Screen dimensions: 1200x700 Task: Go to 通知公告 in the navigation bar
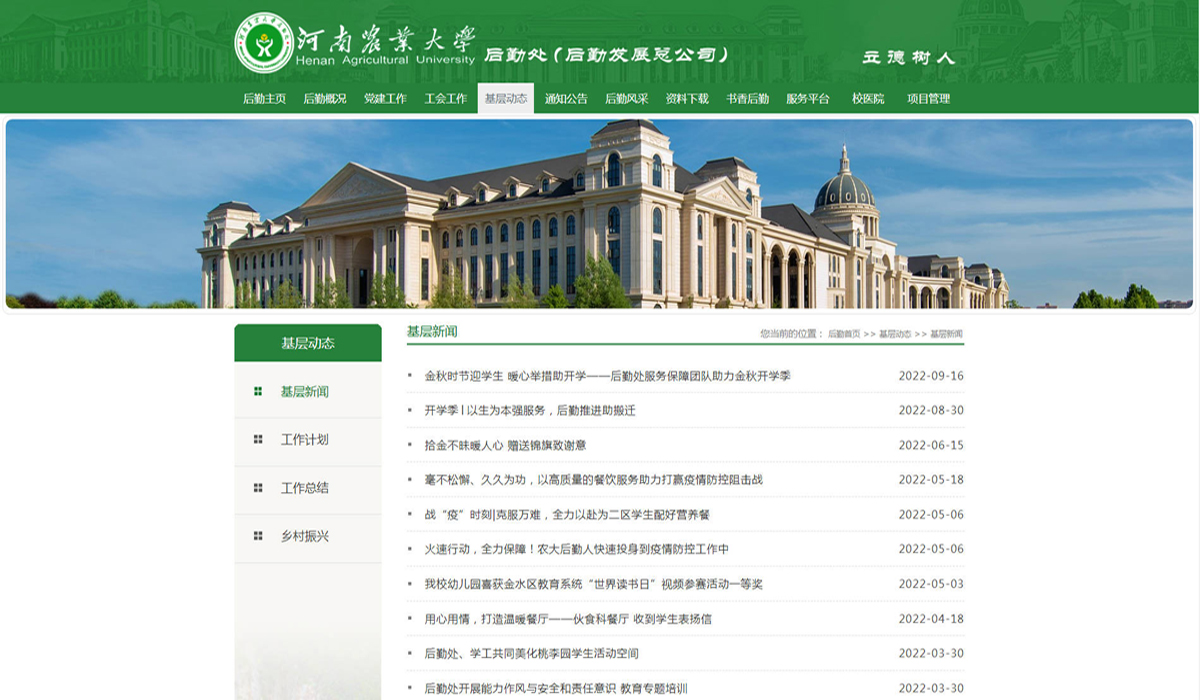pos(566,98)
